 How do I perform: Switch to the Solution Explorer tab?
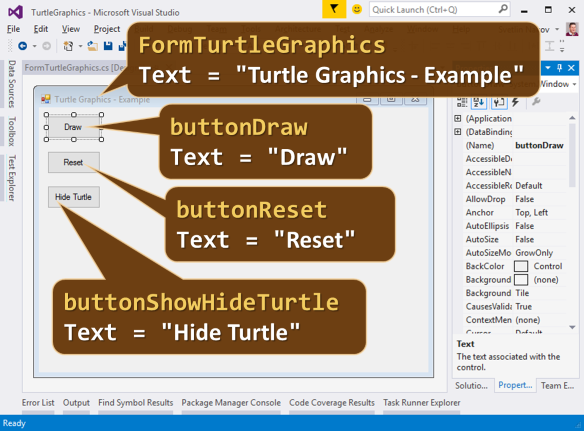click(x=471, y=386)
